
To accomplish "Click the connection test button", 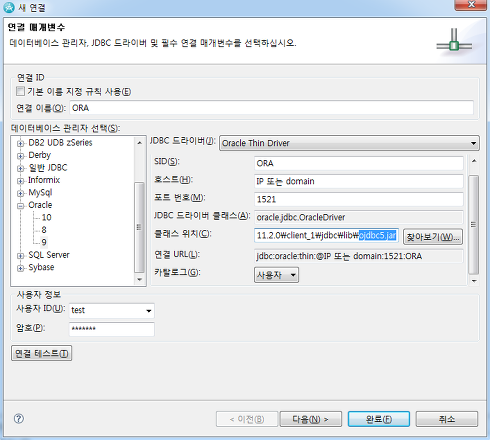I will (41, 353).
